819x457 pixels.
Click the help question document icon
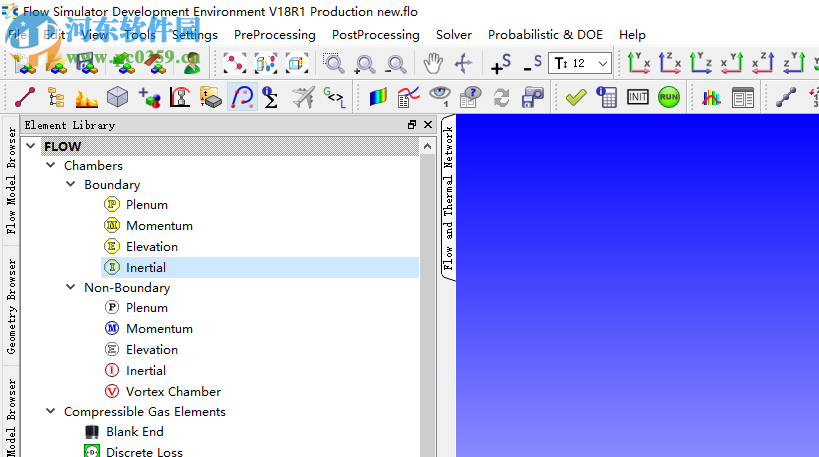click(x=470, y=97)
